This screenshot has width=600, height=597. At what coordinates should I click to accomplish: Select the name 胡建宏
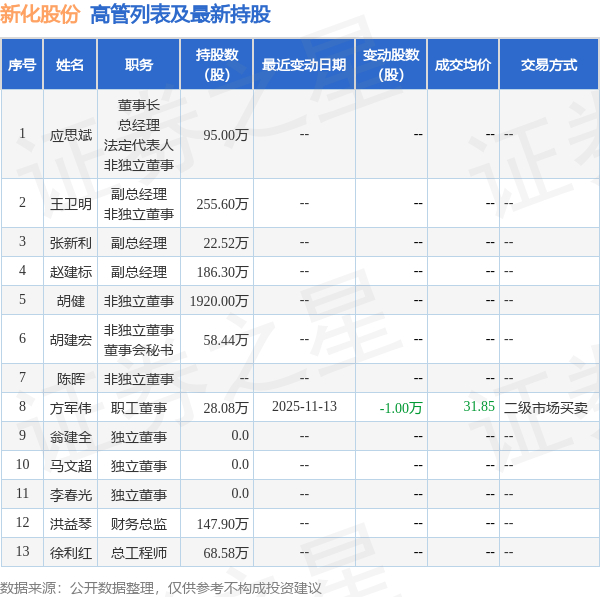coord(71,340)
